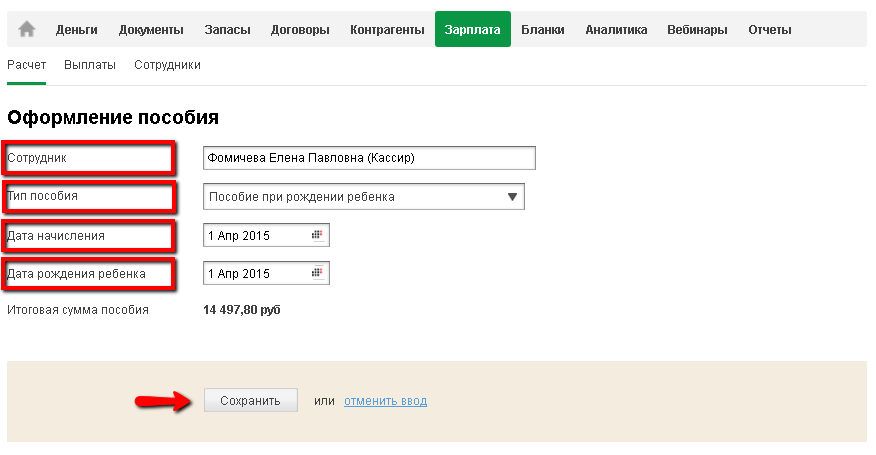
Task: Switch to the Выплаты subtab
Action: click(x=89, y=65)
